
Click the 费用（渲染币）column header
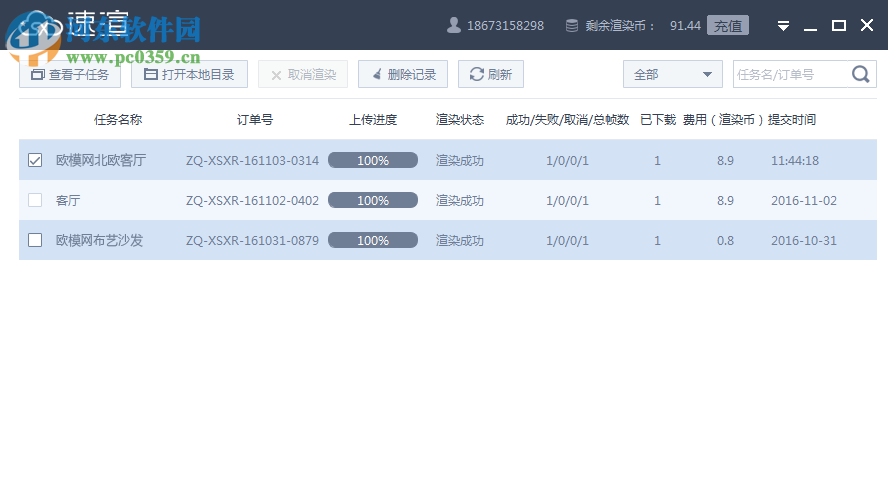click(723, 119)
